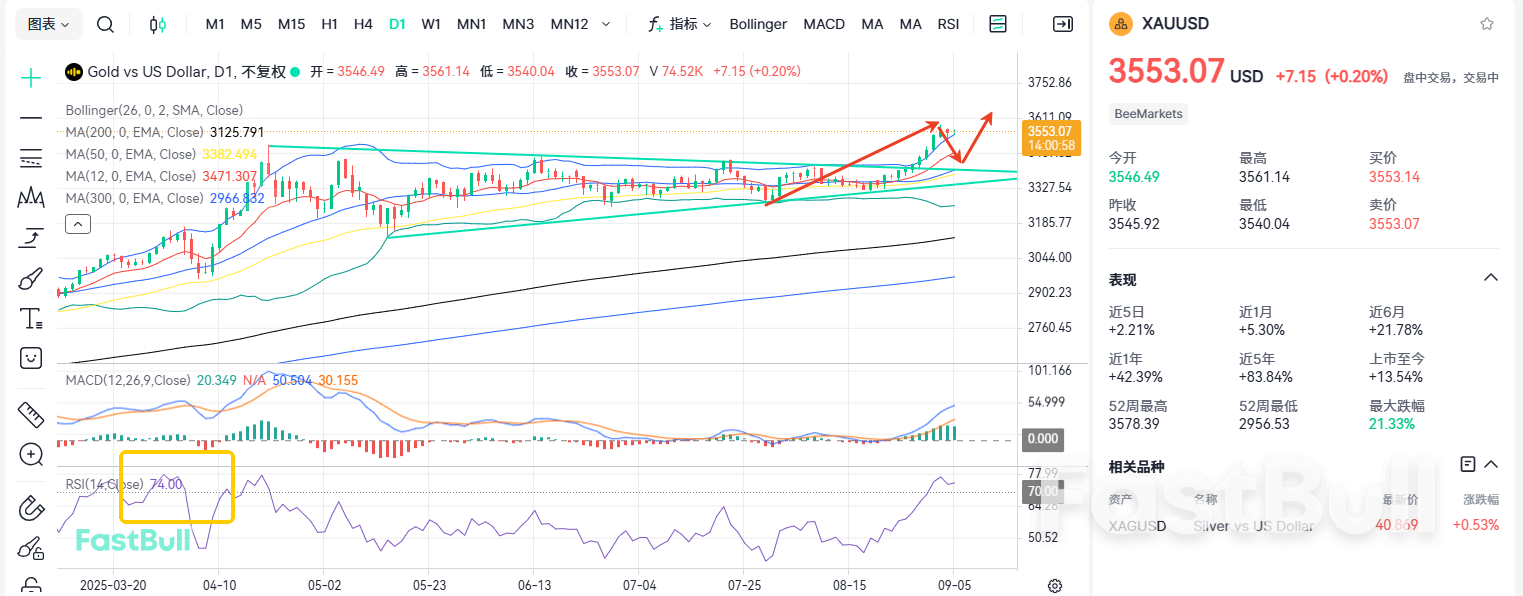Screen dimensions: 1523x596
Task: Select the text annotation tool
Action: pyautogui.click(x=30, y=318)
